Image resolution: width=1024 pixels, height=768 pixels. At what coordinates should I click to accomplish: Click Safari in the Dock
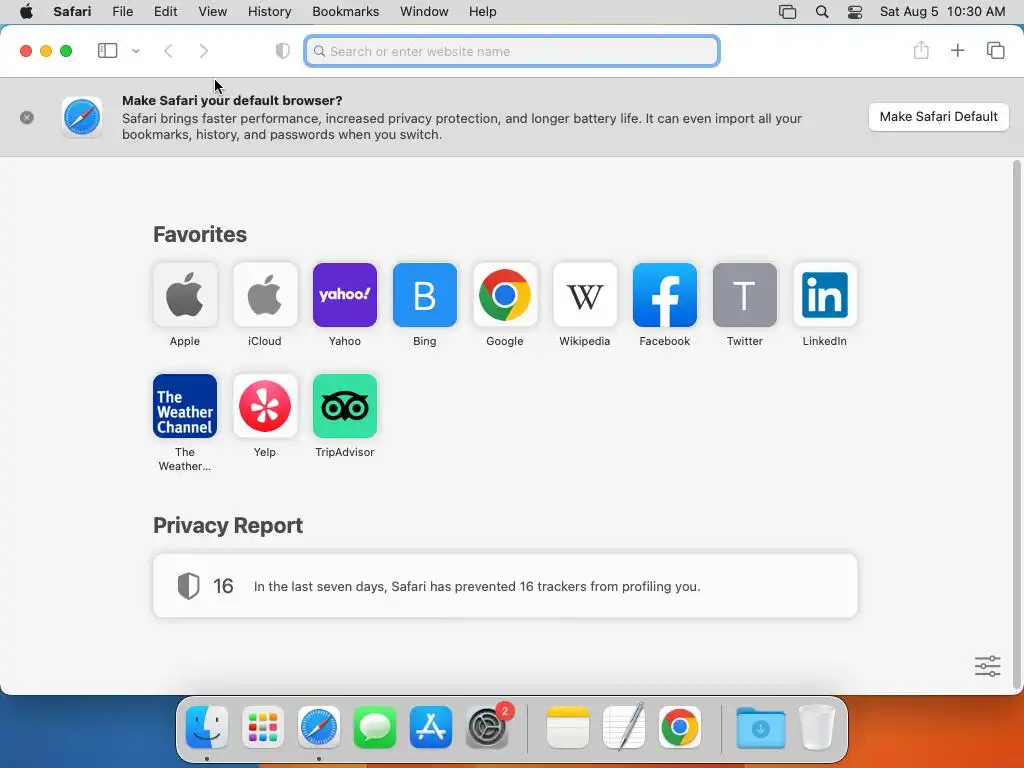319,727
